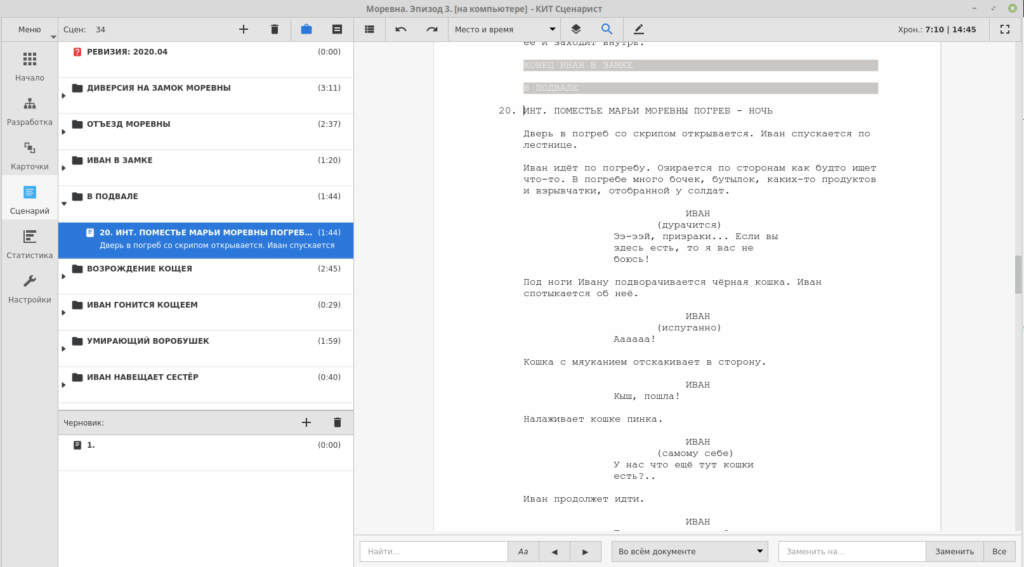Open the Статистика module
Image resolution: width=1024 pixels, height=567 pixels.
pyautogui.click(x=29, y=244)
